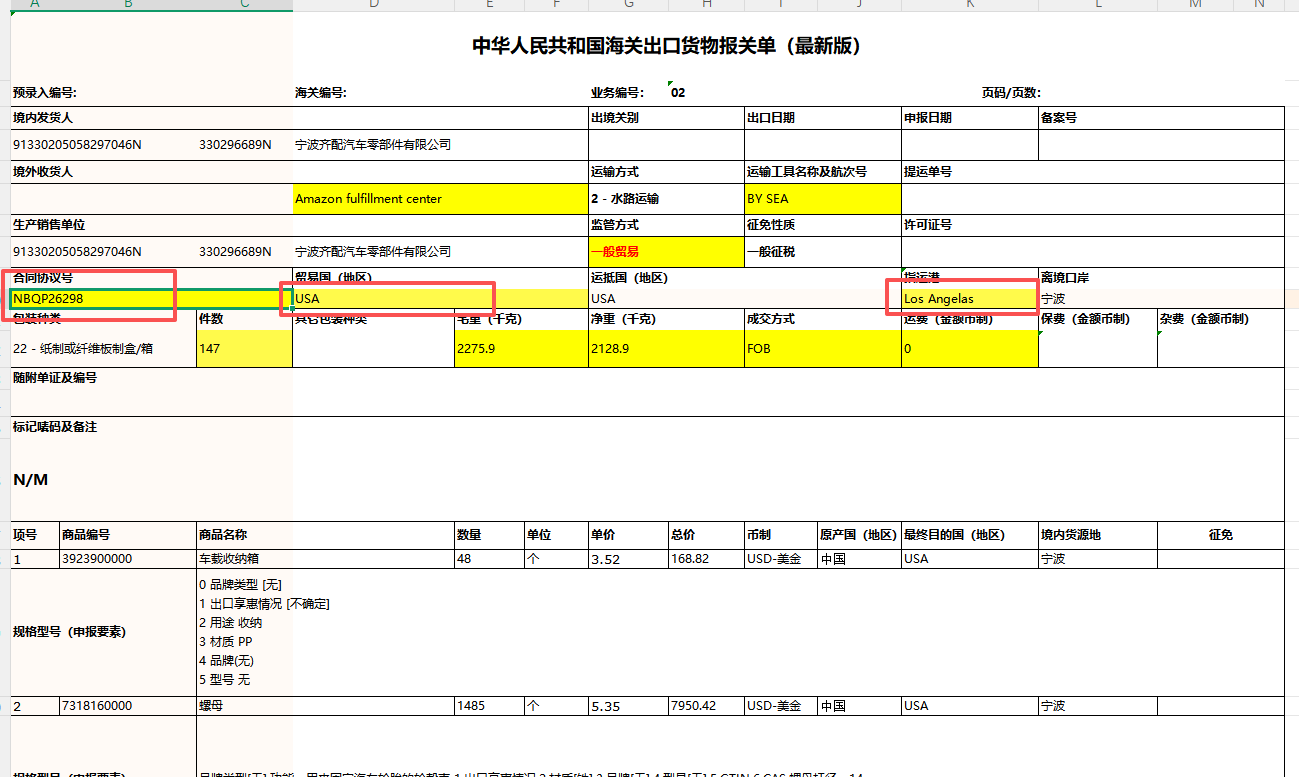
Task: Select the business number cell 02
Action: click(x=678, y=93)
